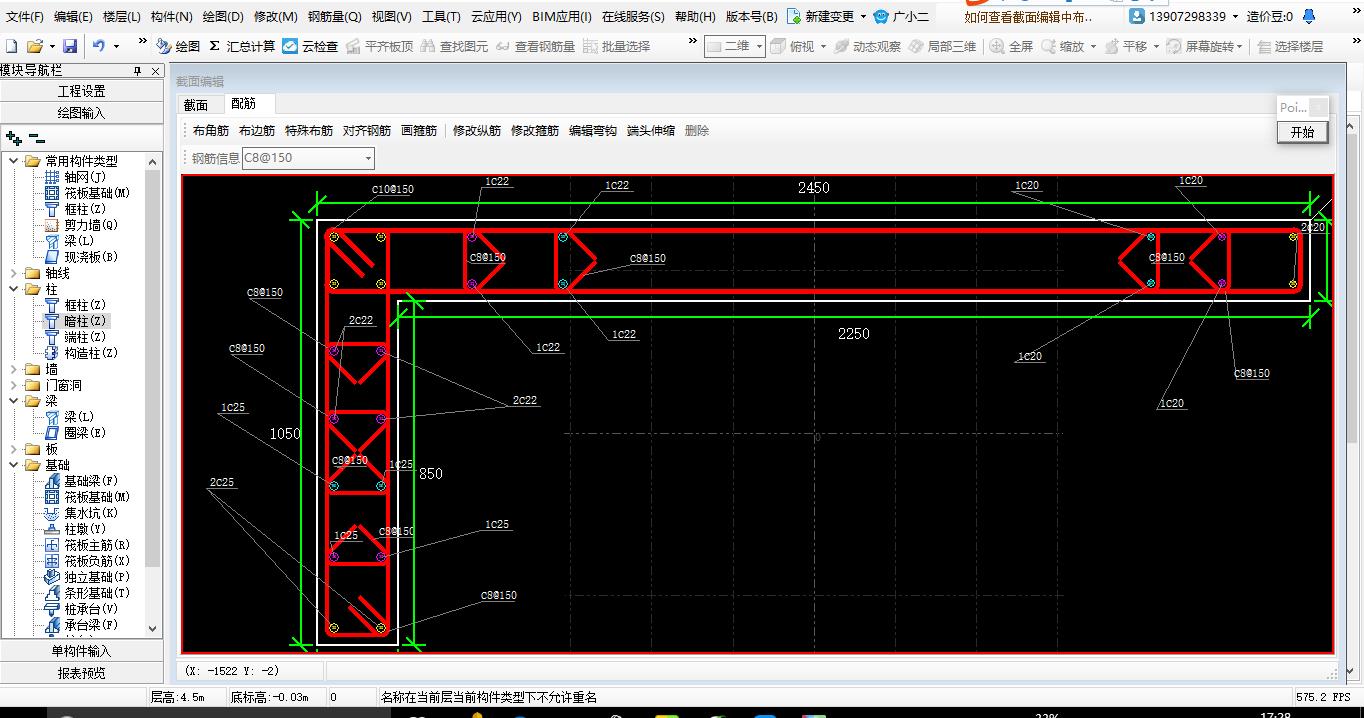
Task: Run 汇总计算 summary calculation
Action: (242, 46)
